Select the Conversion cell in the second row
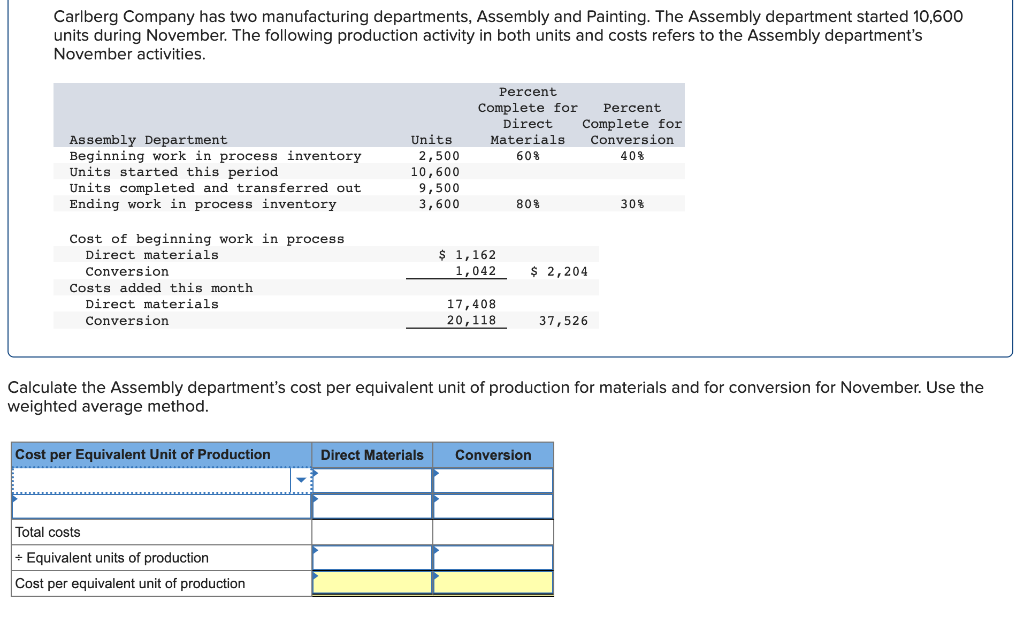This screenshot has width=1024, height=623. coord(491,506)
